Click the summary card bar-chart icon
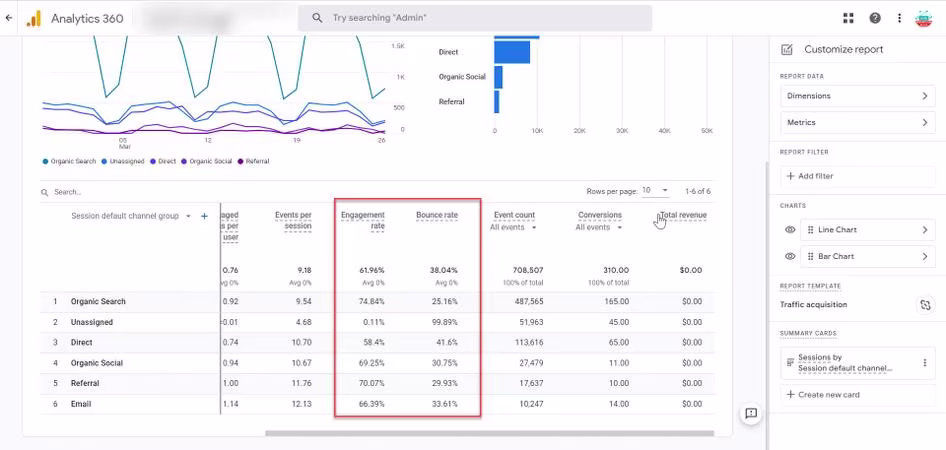This screenshot has height=450, width=946. tap(790, 363)
